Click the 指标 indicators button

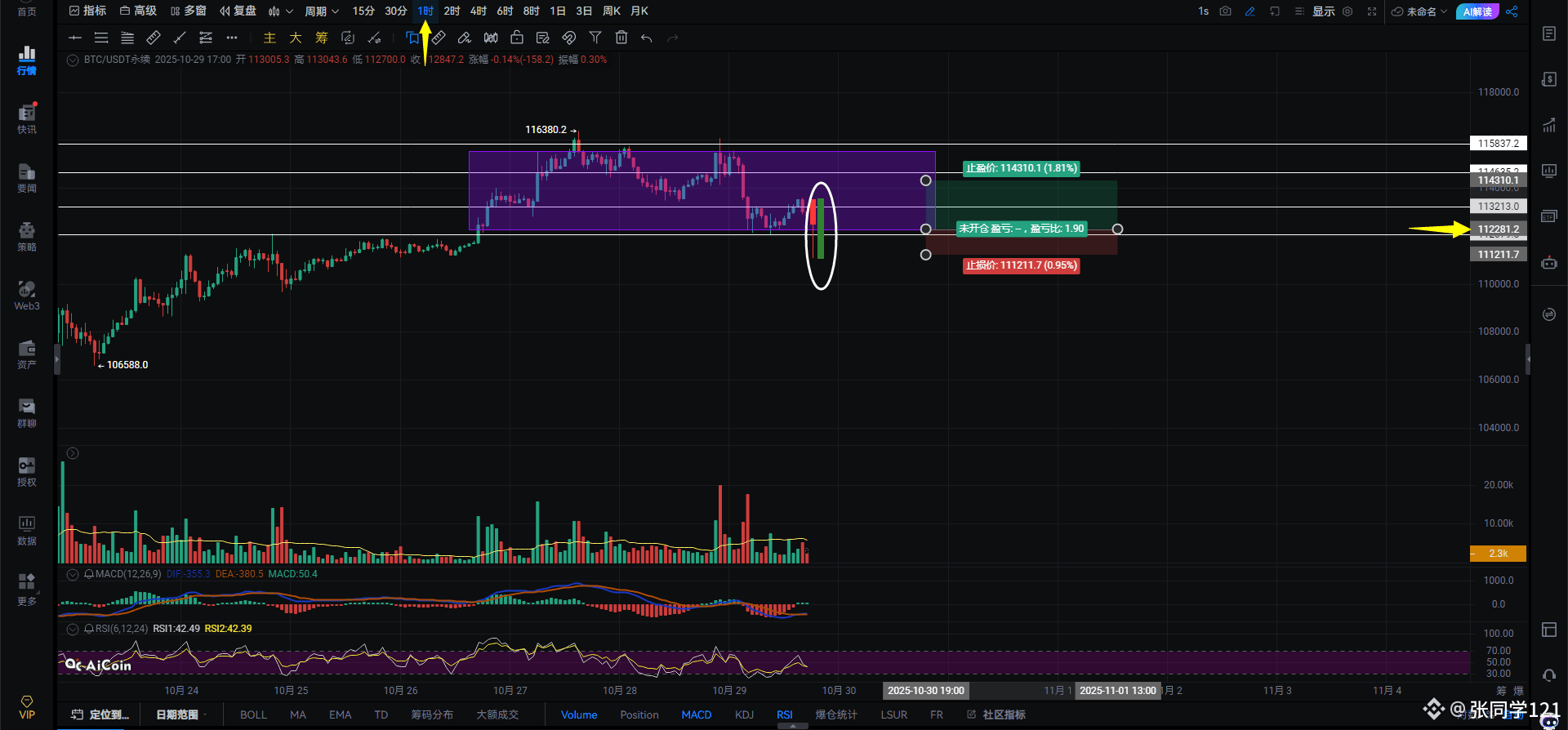point(87,11)
